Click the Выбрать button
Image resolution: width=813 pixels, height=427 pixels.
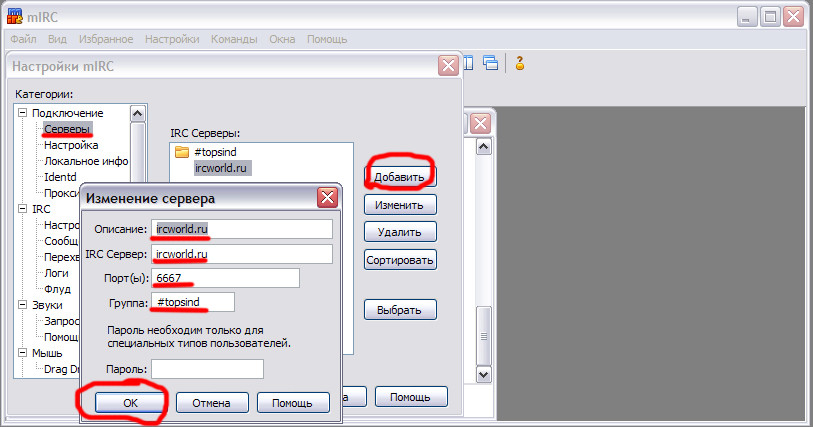pyautogui.click(x=400, y=310)
